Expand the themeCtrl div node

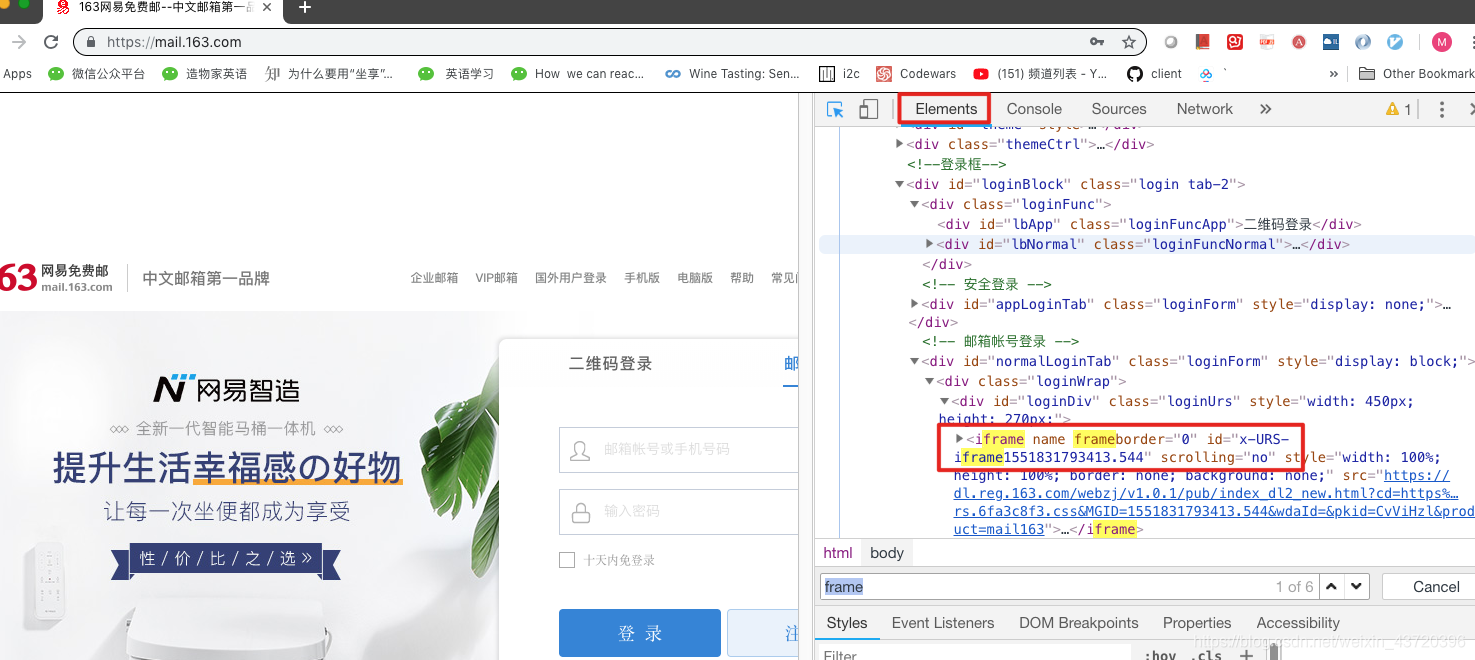click(900, 144)
